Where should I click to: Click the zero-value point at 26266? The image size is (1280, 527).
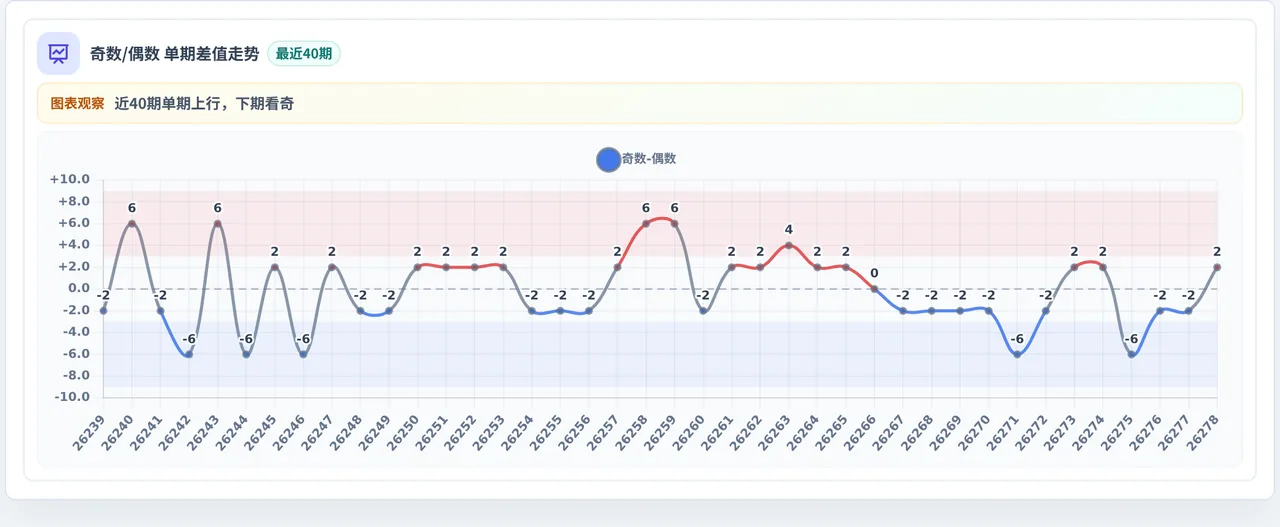point(874,289)
